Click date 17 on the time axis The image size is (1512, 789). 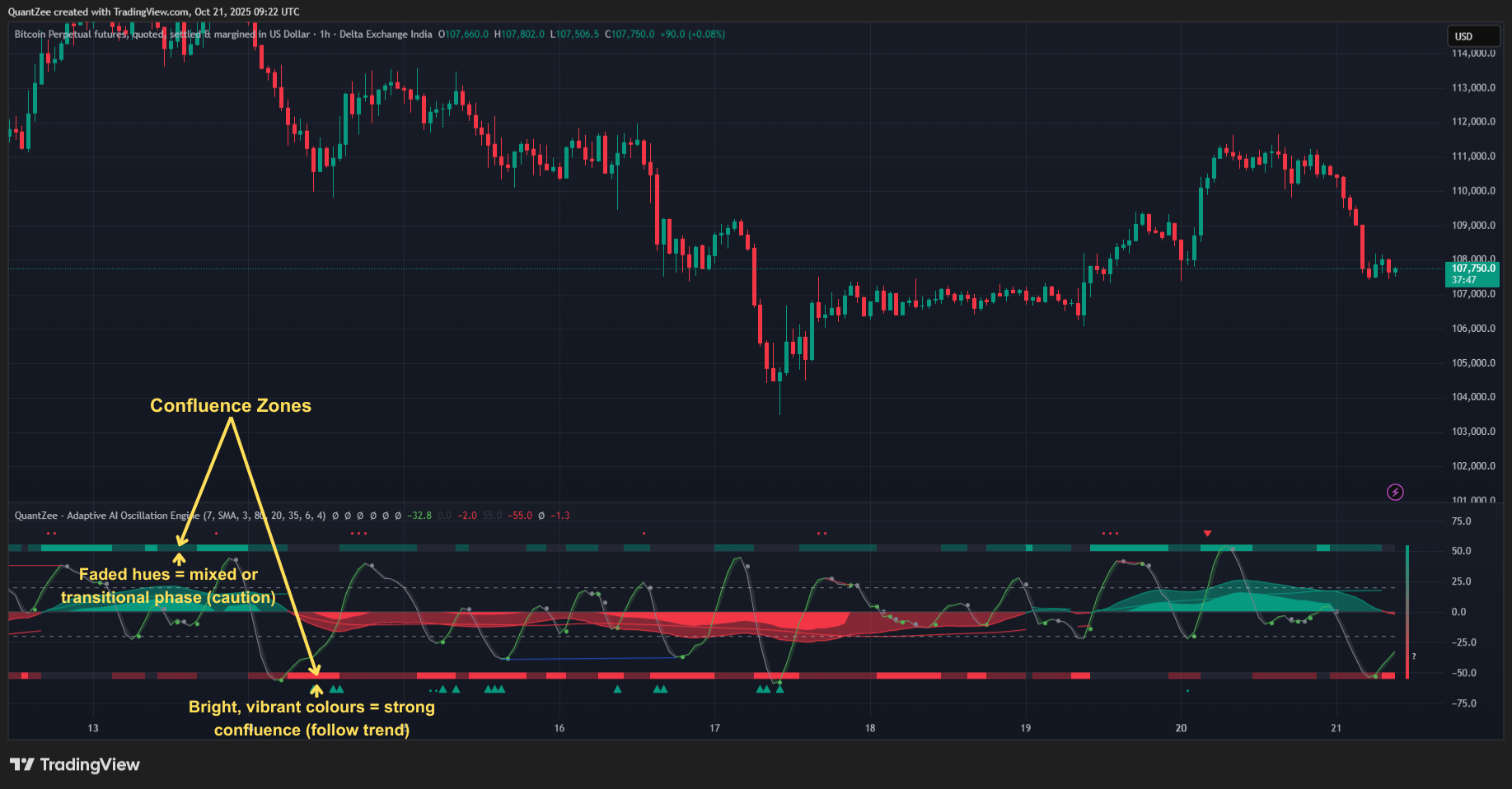(714, 728)
